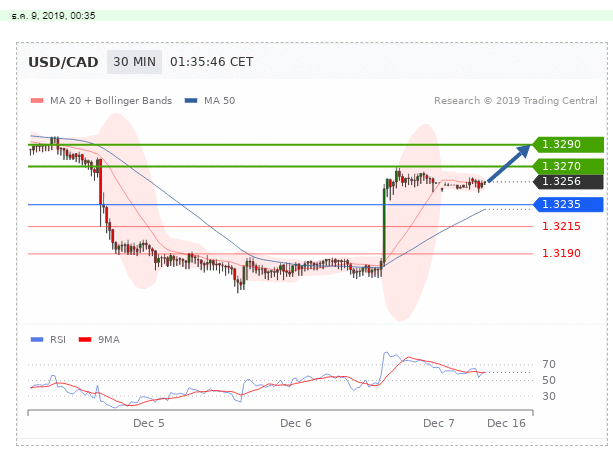Select the 9MA legend label
The height and width of the screenshot is (453, 613).
109,340
